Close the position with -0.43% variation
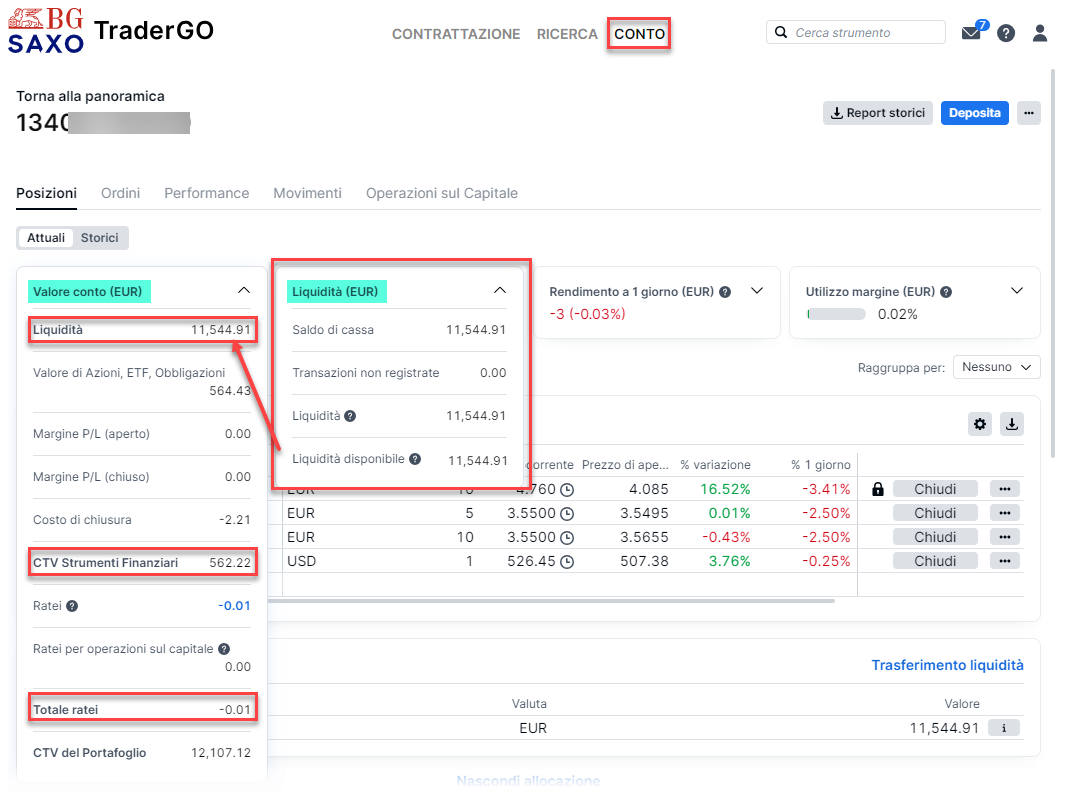The height and width of the screenshot is (793, 1065). (935, 537)
